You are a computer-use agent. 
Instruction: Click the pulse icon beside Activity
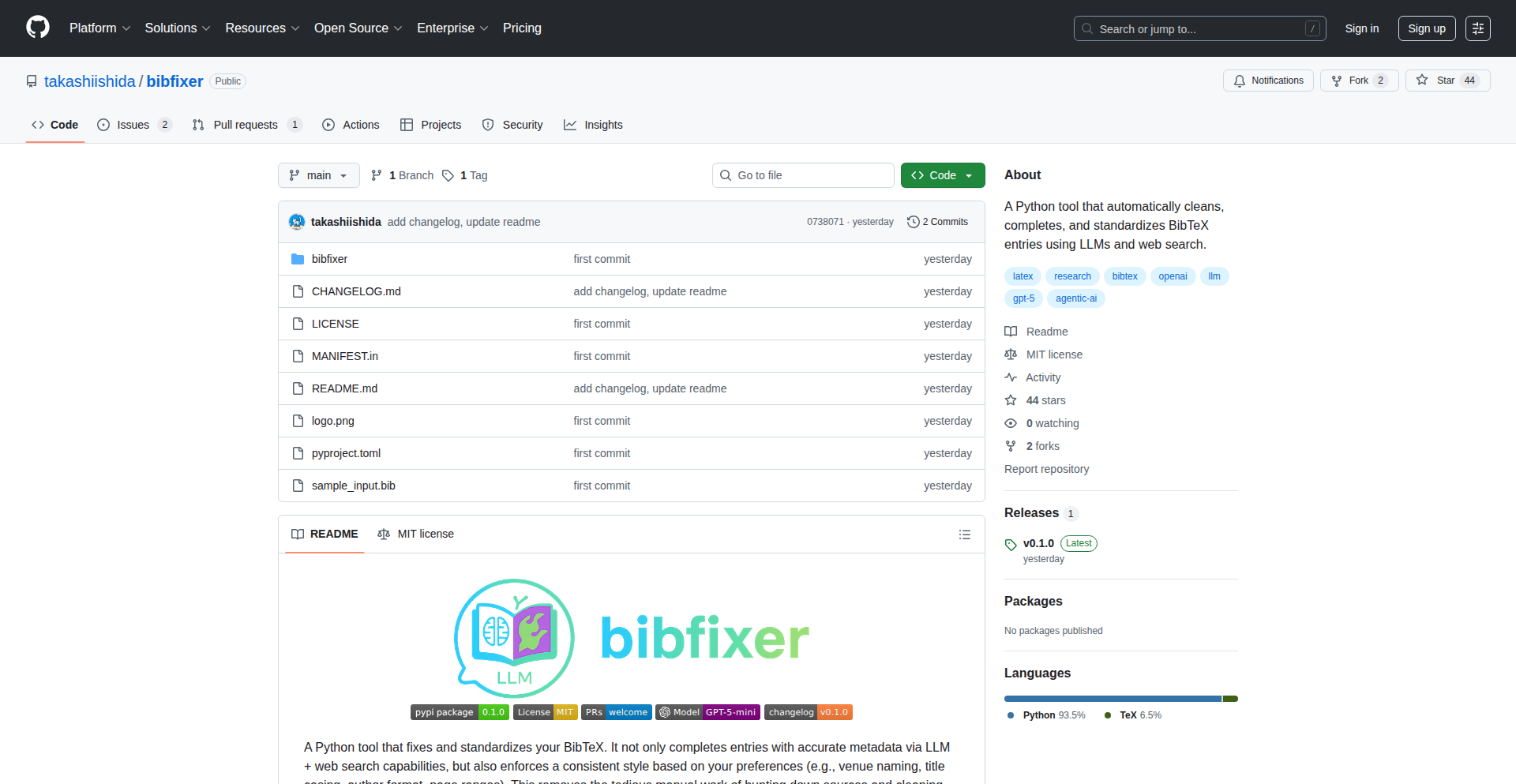(1011, 377)
